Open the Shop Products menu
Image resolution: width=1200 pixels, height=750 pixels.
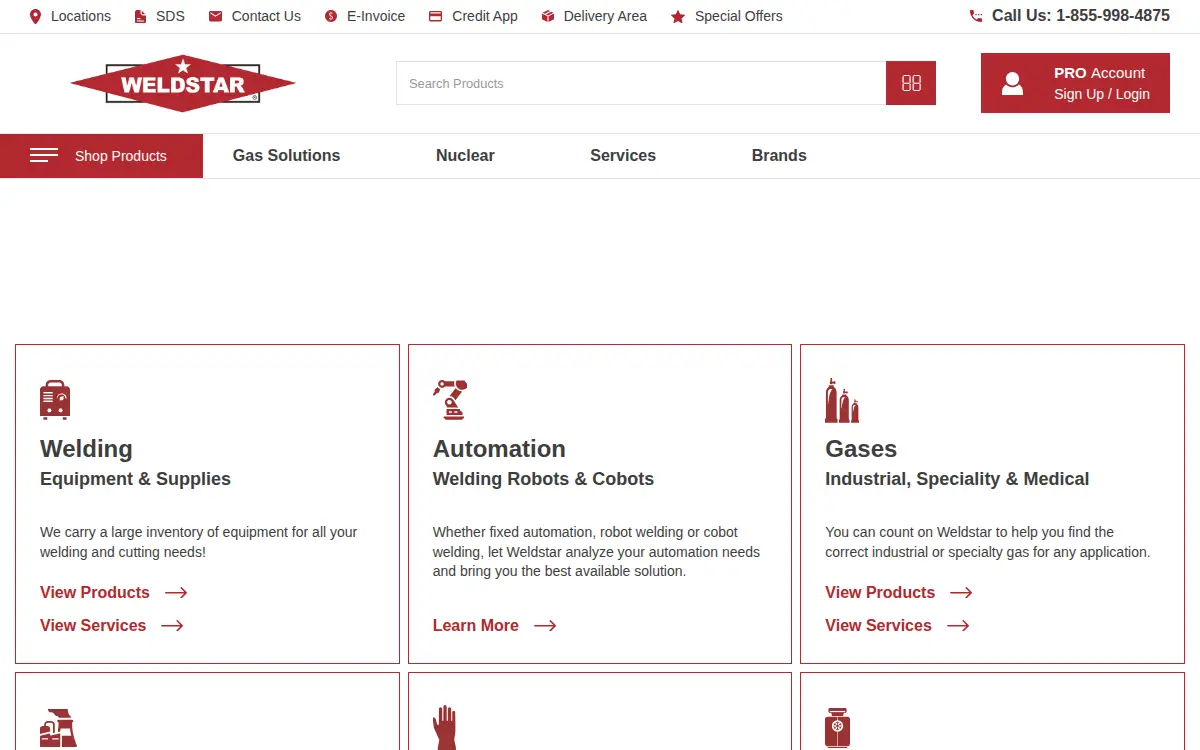pos(101,156)
